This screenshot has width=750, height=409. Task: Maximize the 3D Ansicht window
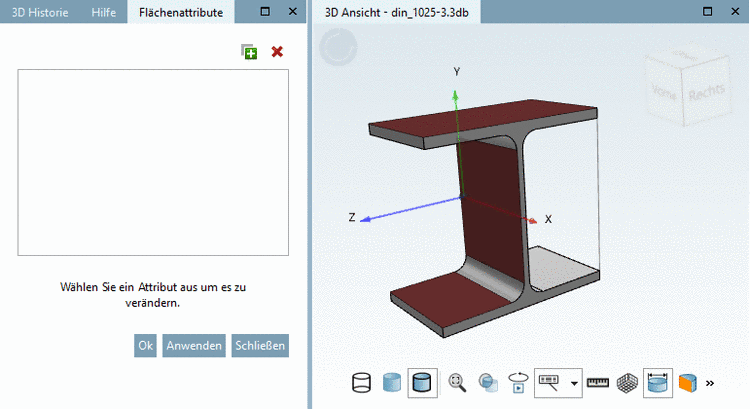[707, 11]
